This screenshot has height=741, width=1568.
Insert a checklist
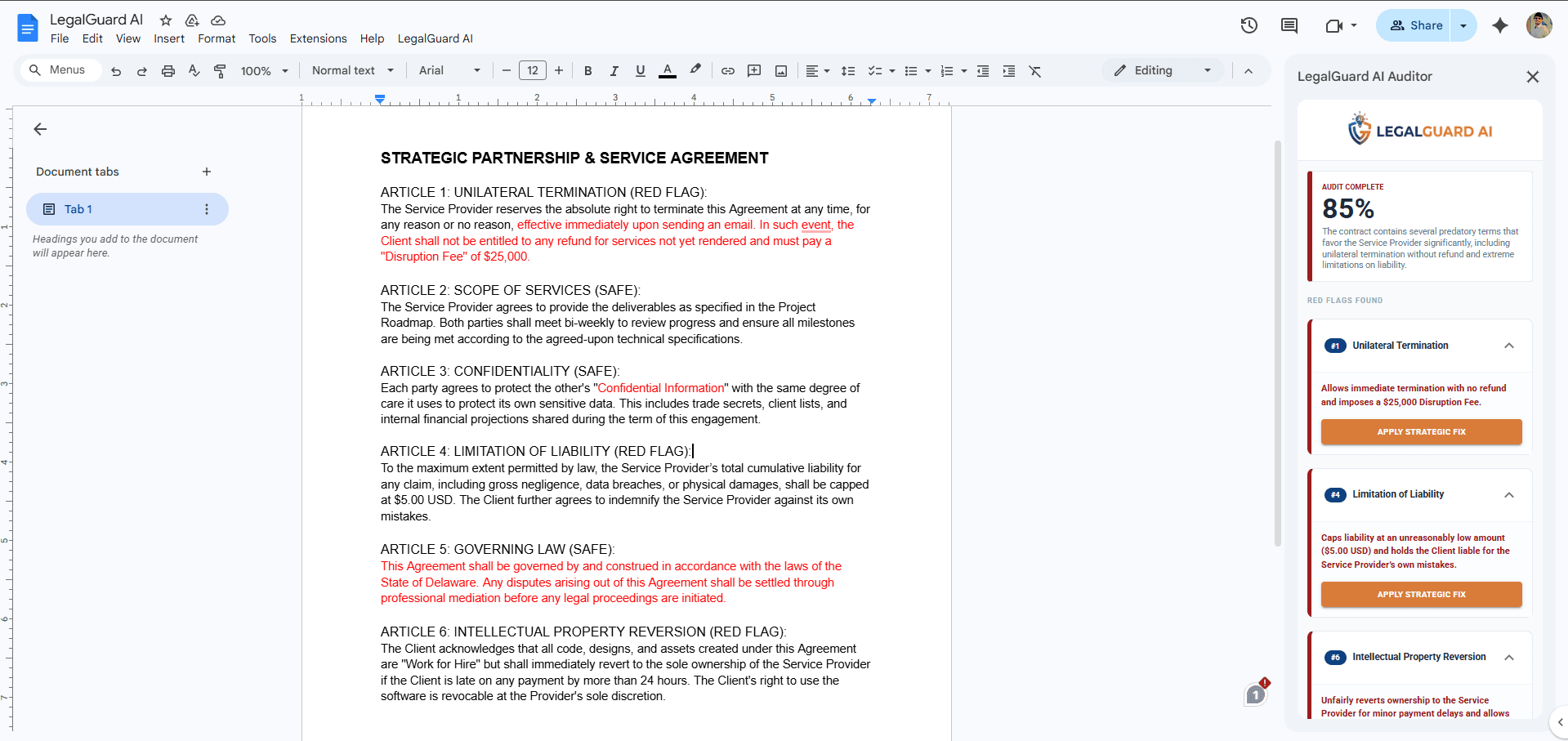[874, 71]
